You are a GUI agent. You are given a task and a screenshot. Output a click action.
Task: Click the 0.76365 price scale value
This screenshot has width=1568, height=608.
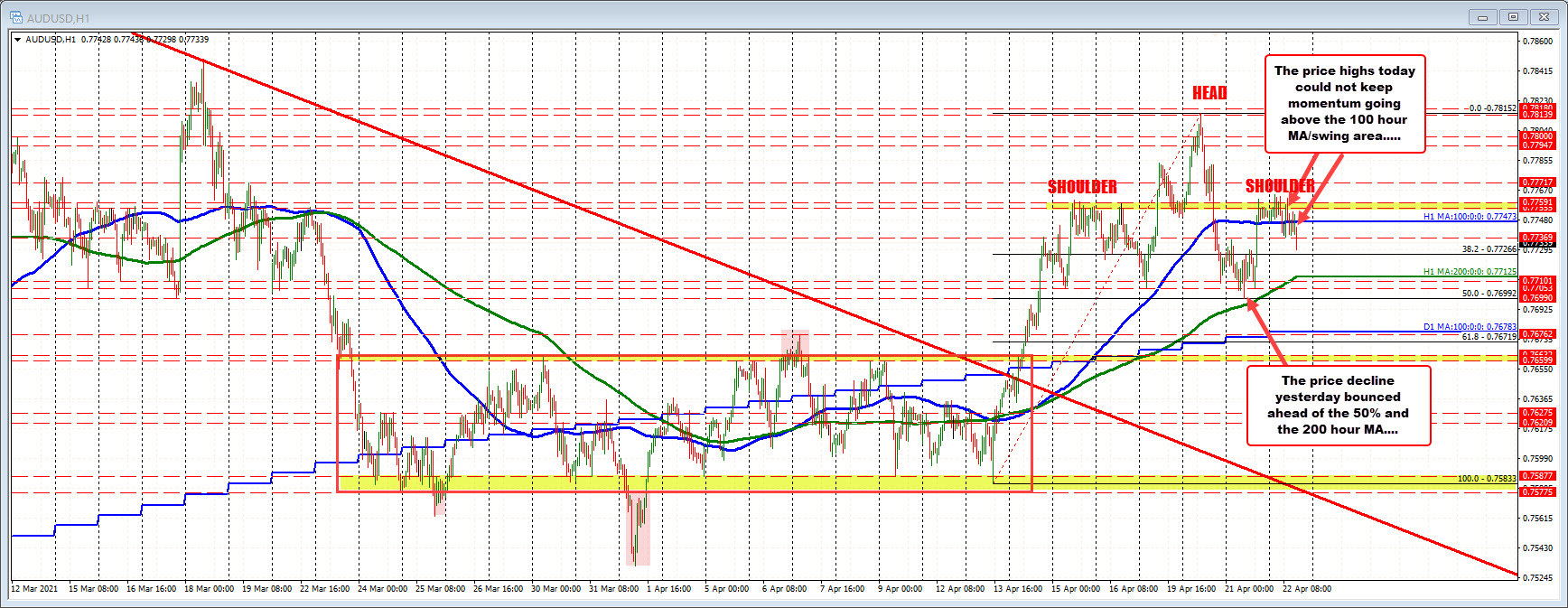pos(1538,399)
